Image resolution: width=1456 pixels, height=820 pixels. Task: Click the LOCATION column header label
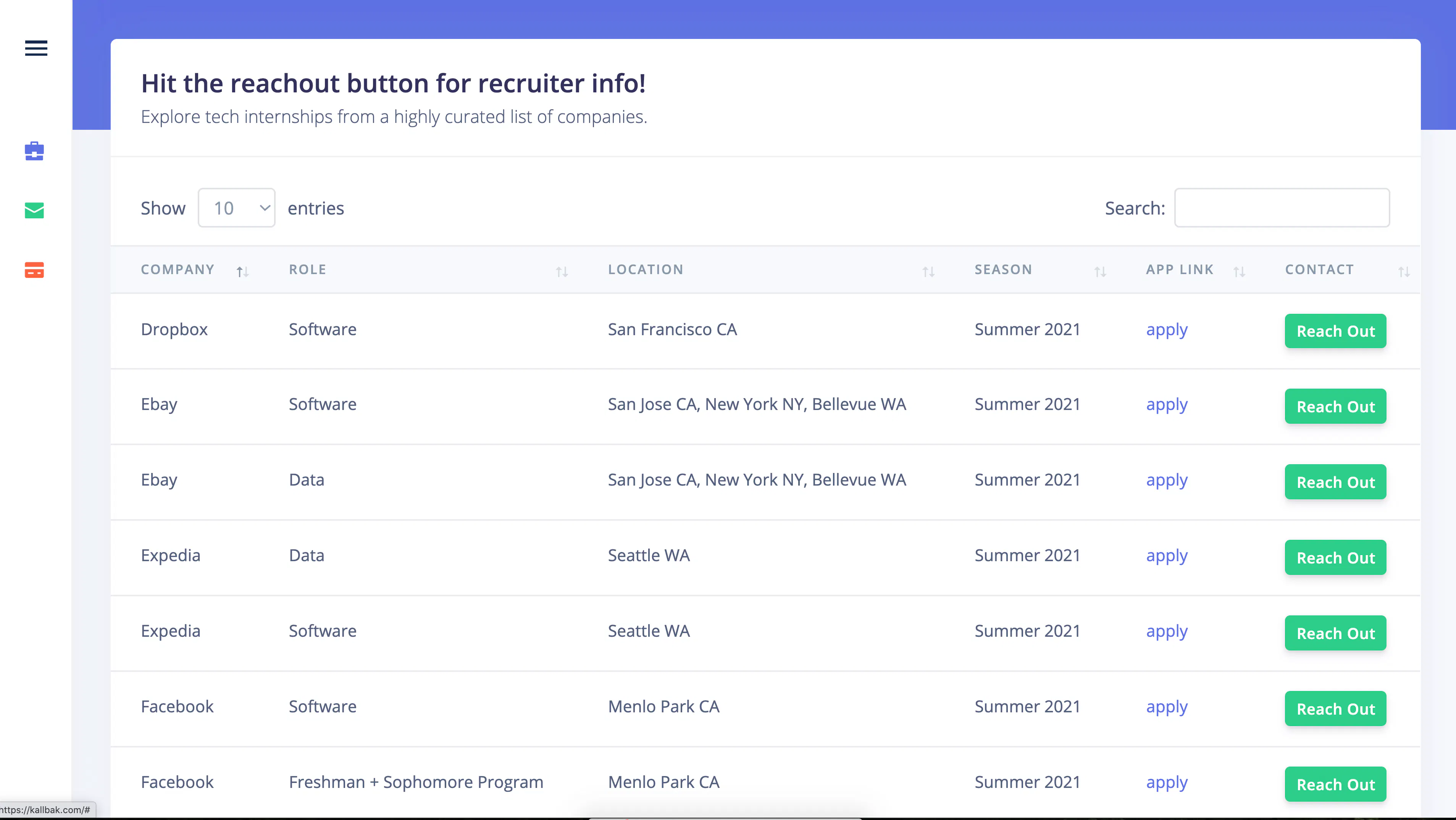tap(646, 270)
